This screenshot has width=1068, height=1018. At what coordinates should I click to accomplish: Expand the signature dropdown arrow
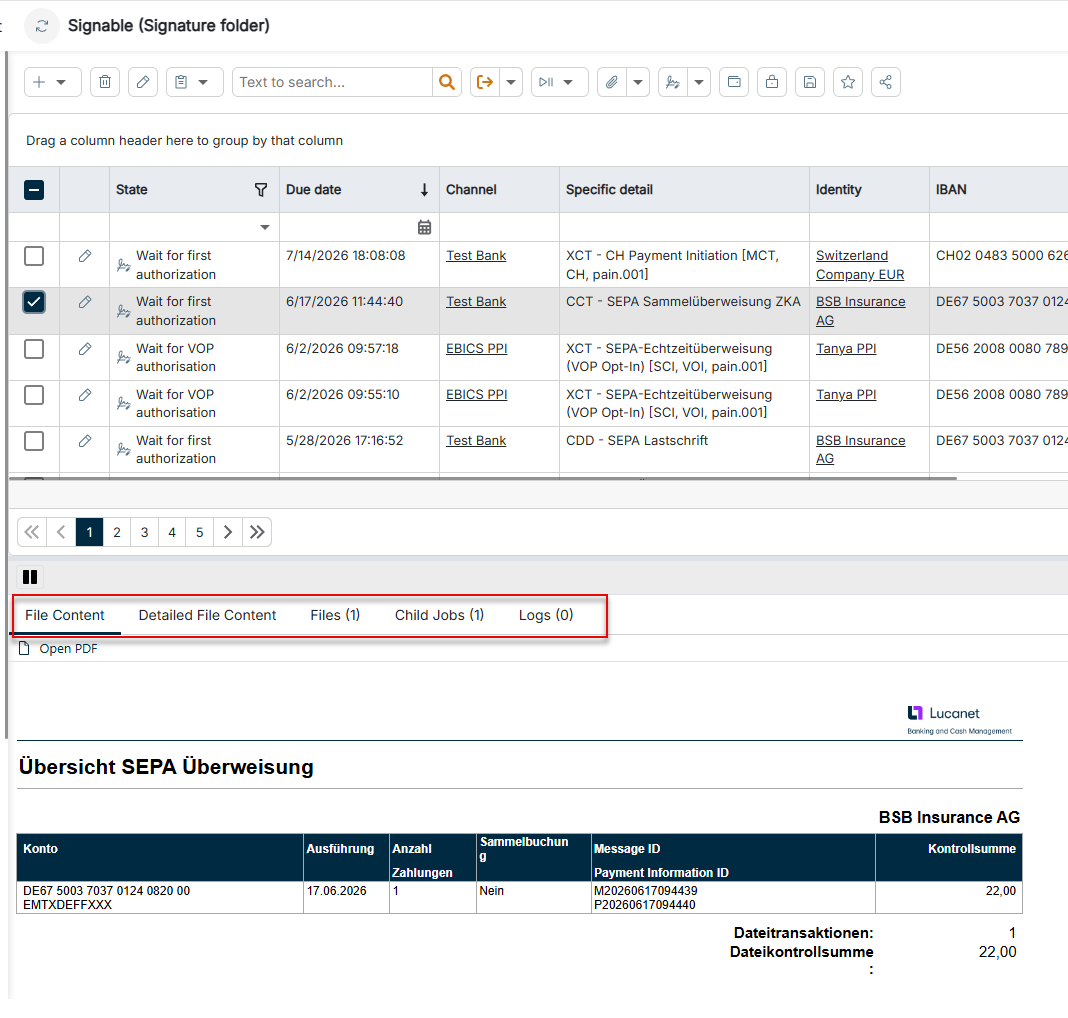[x=699, y=82]
